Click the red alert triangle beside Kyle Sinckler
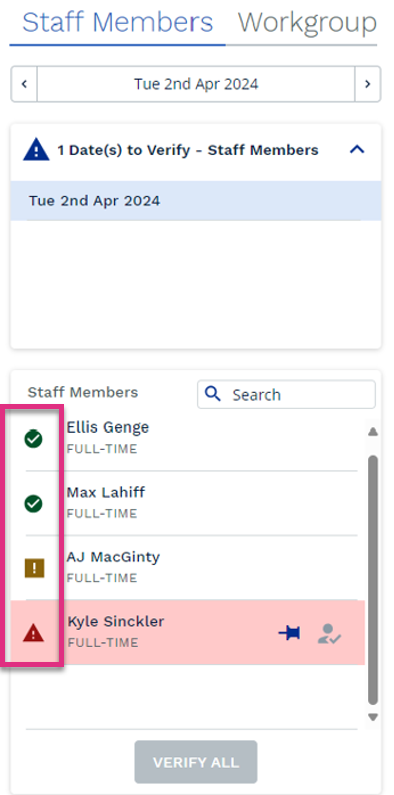The width and height of the screenshot is (394, 795). (x=33, y=633)
